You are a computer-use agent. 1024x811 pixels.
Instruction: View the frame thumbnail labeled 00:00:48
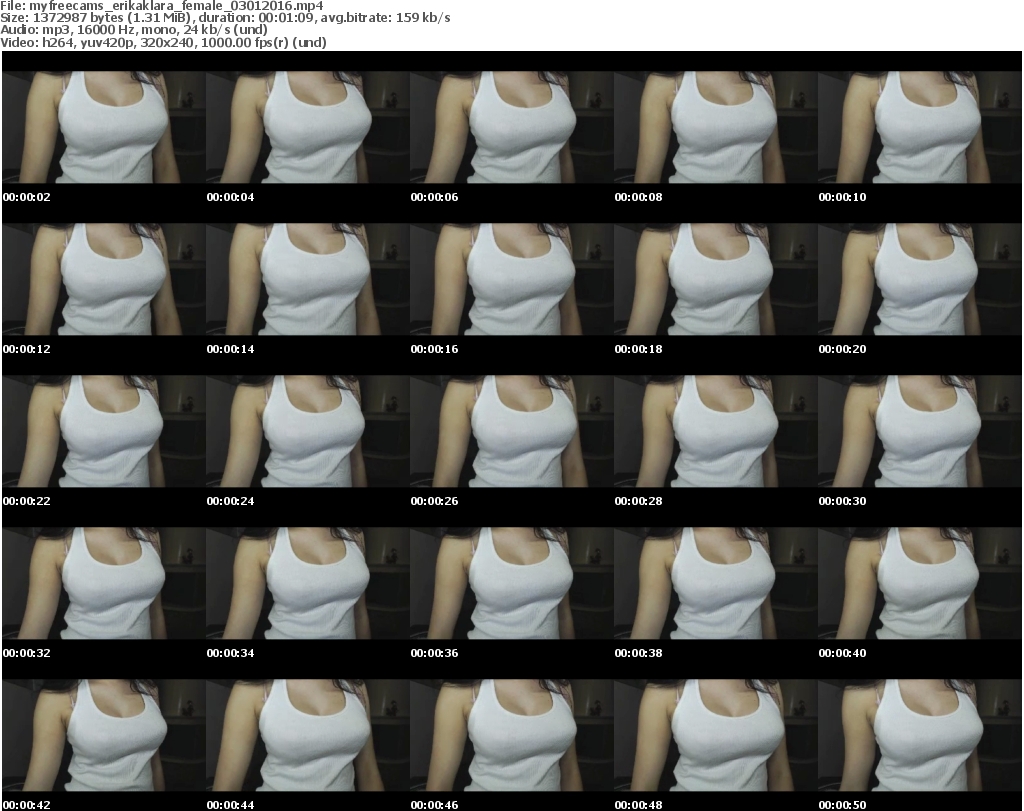(x=716, y=735)
